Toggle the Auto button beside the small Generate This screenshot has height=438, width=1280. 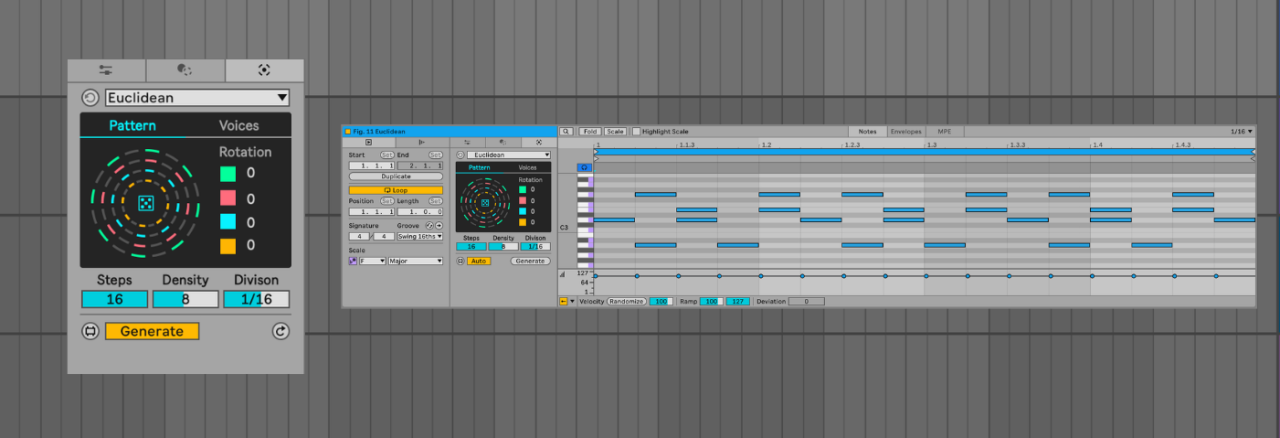coord(479,261)
